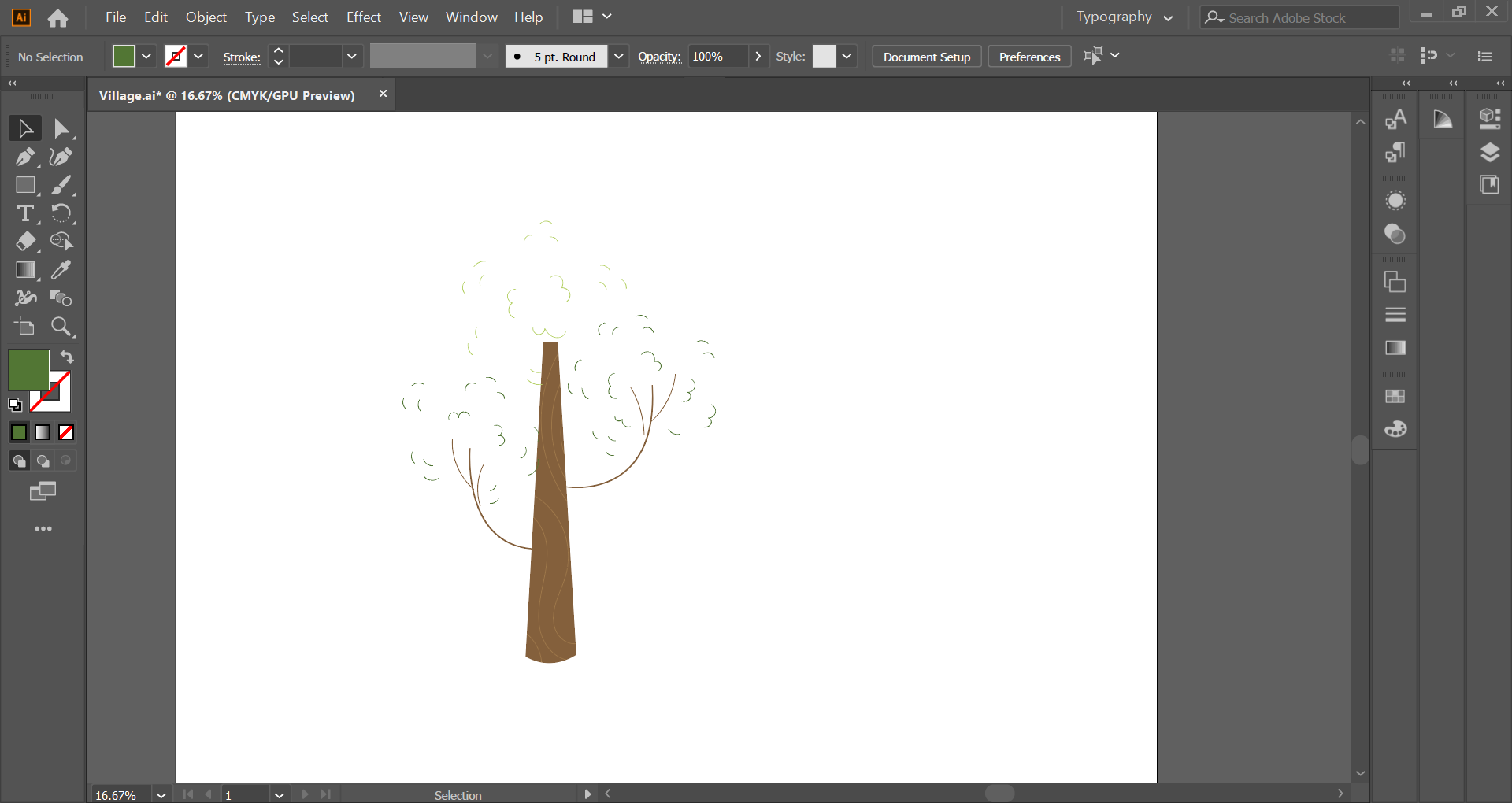Open the Layers panel icon
1512x803 pixels.
point(1490,153)
